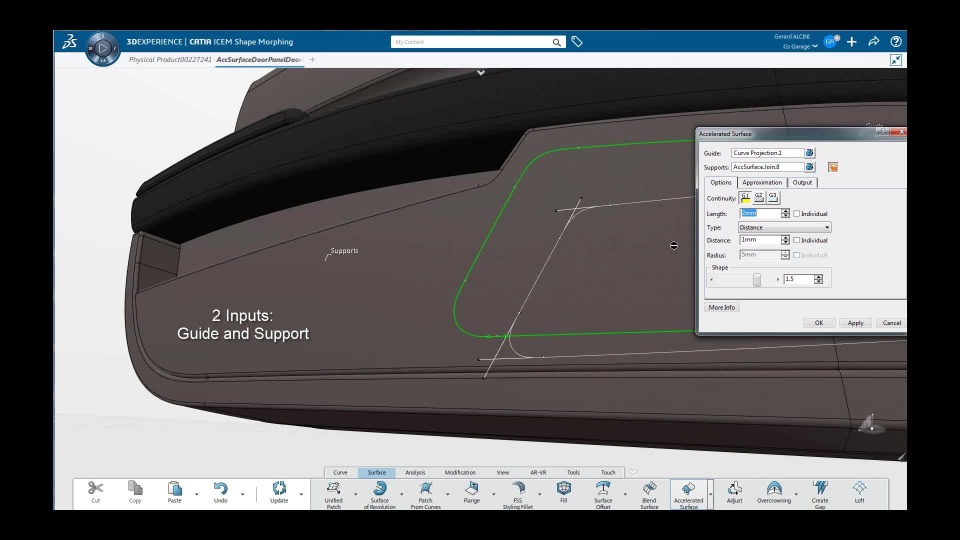Click the Paste clipboard icon
This screenshot has height=540, width=960.
click(174, 488)
